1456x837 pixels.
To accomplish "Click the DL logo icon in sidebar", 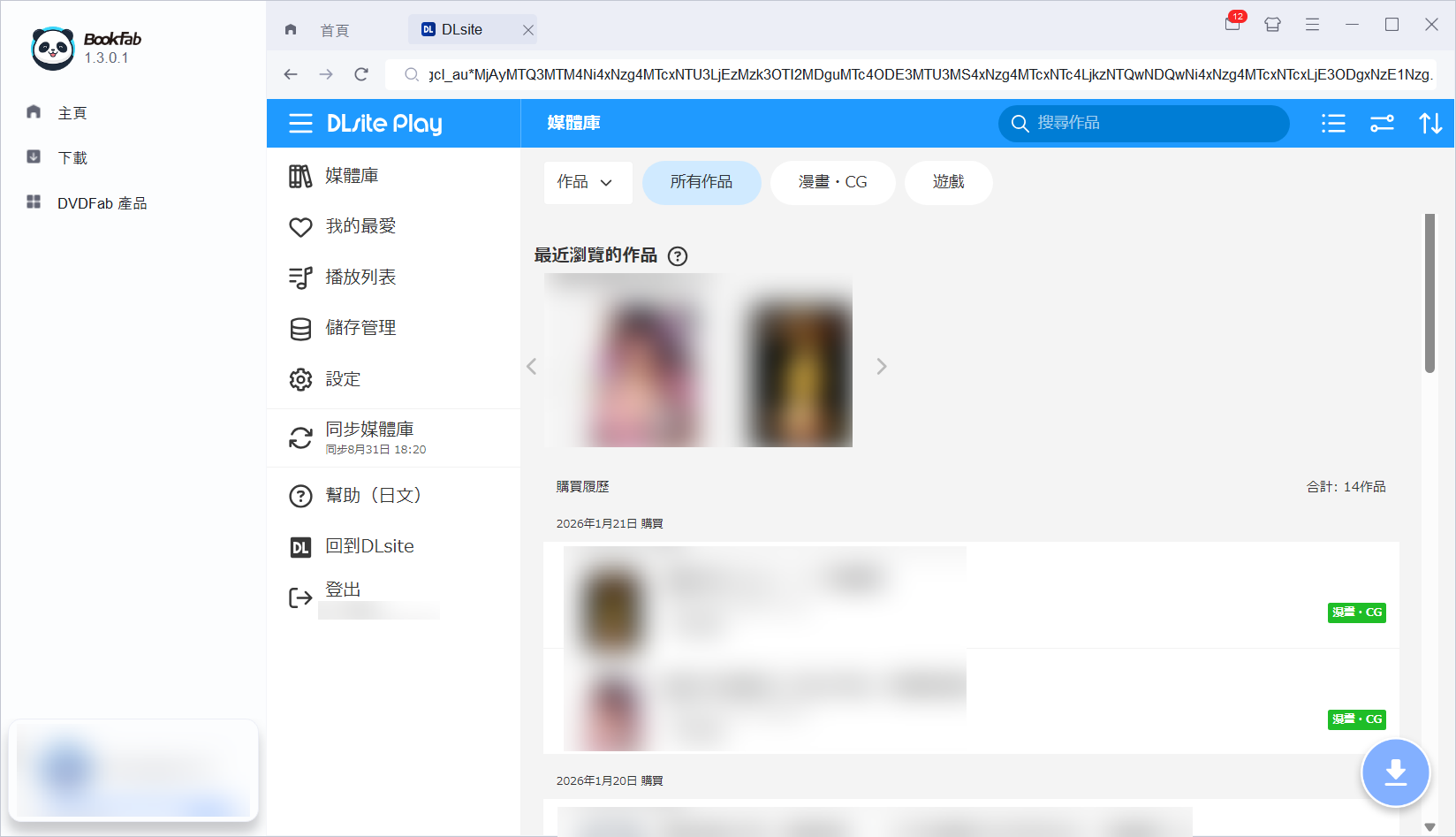I will 300,547.
